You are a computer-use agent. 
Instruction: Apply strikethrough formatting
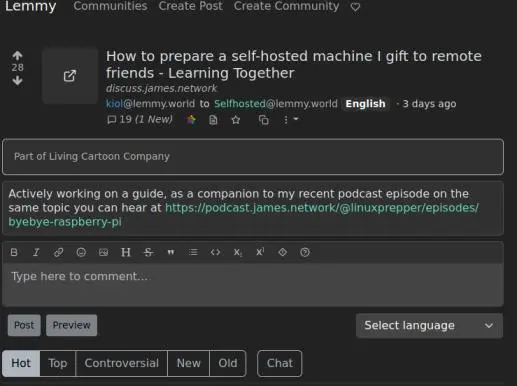[x=148, y=252]
